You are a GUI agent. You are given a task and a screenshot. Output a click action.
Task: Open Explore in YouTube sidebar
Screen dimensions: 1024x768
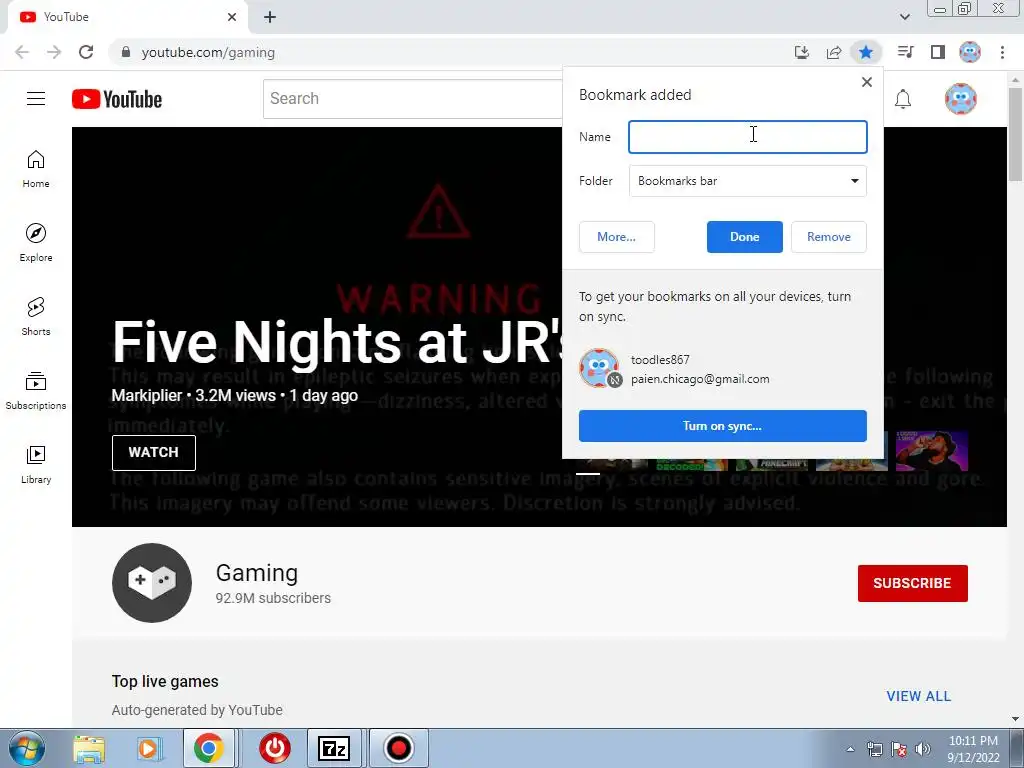(36, 243)
